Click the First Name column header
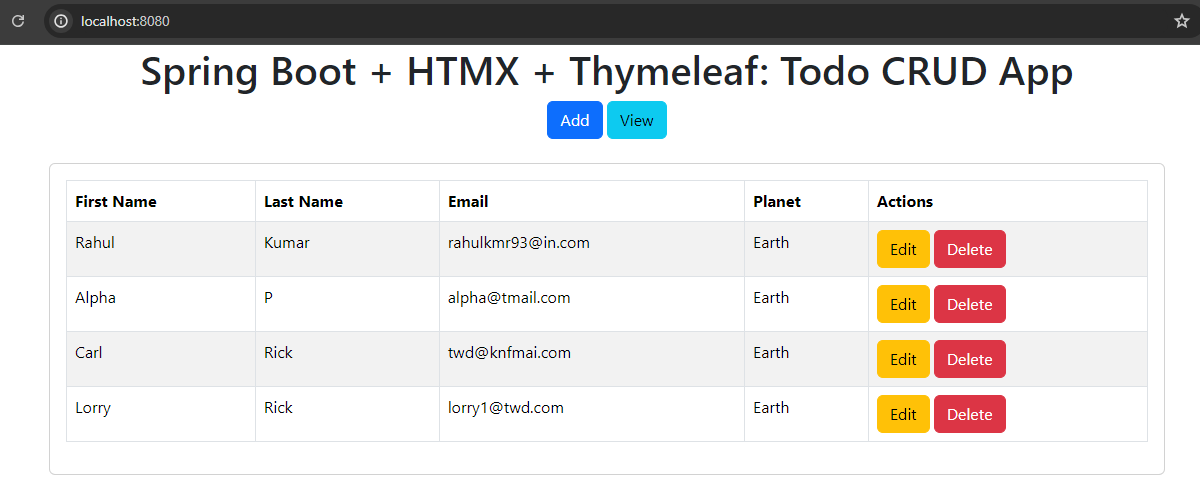 point(116,201)
